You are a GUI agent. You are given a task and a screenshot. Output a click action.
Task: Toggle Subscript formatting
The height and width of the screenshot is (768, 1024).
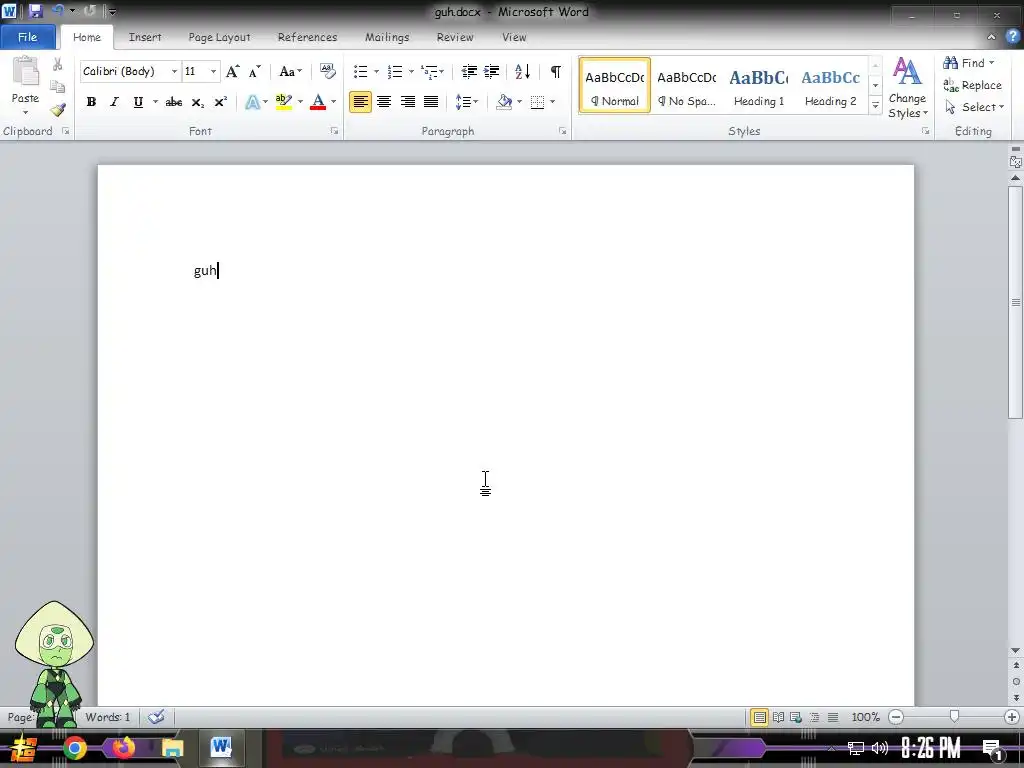click(197, 102)
